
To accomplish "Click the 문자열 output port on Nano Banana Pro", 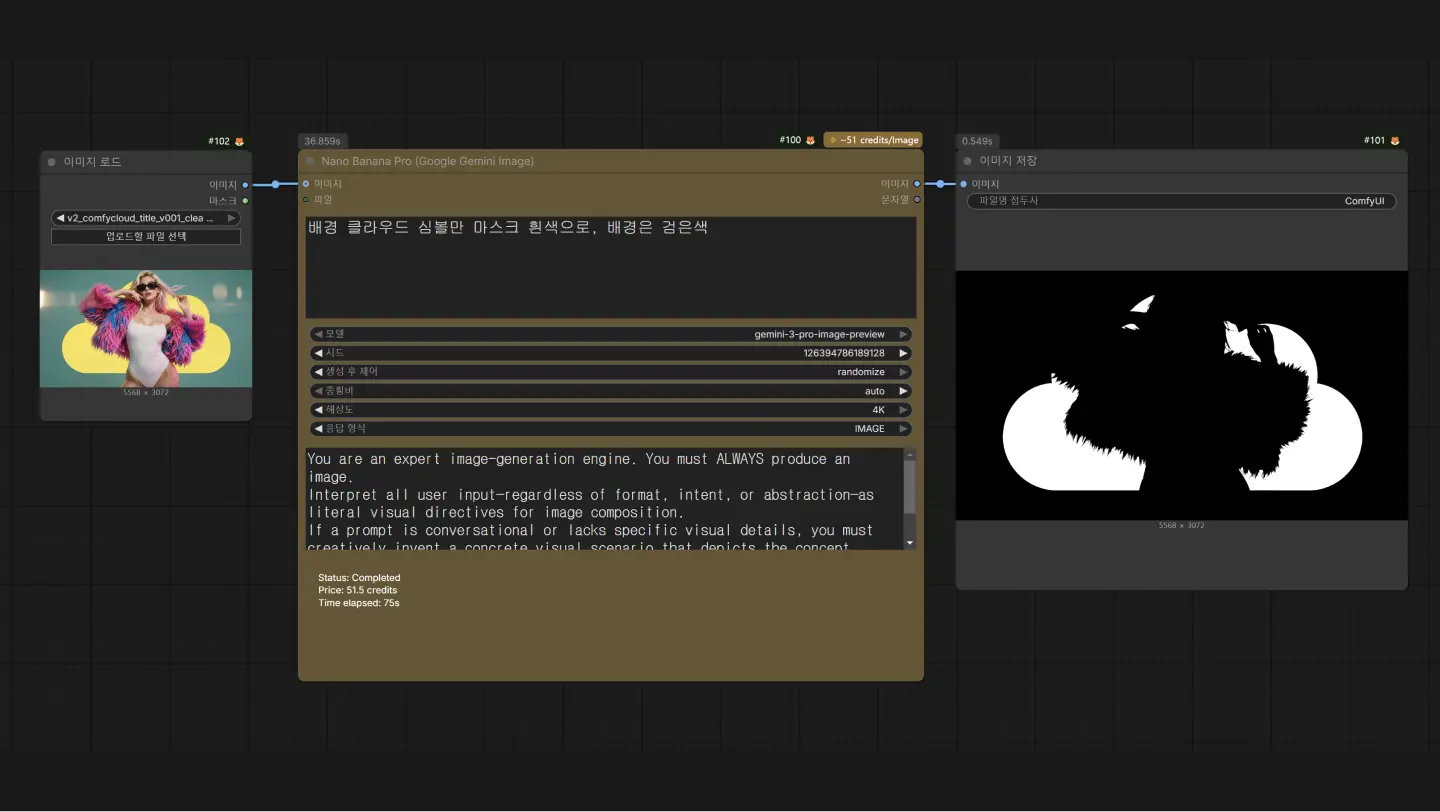I will [917, 199].
